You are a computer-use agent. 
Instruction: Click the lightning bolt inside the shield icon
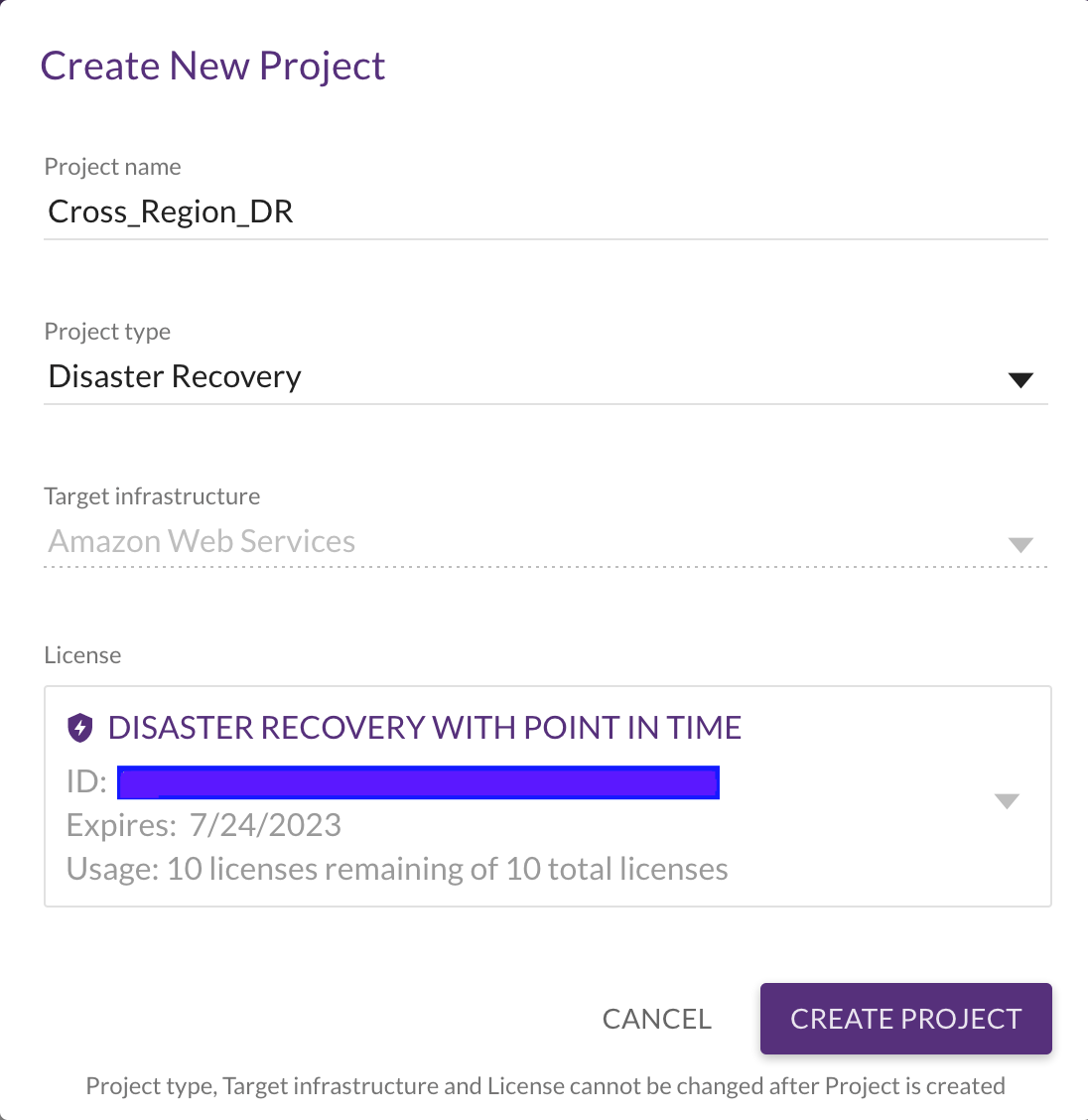(x=80, y=727)
